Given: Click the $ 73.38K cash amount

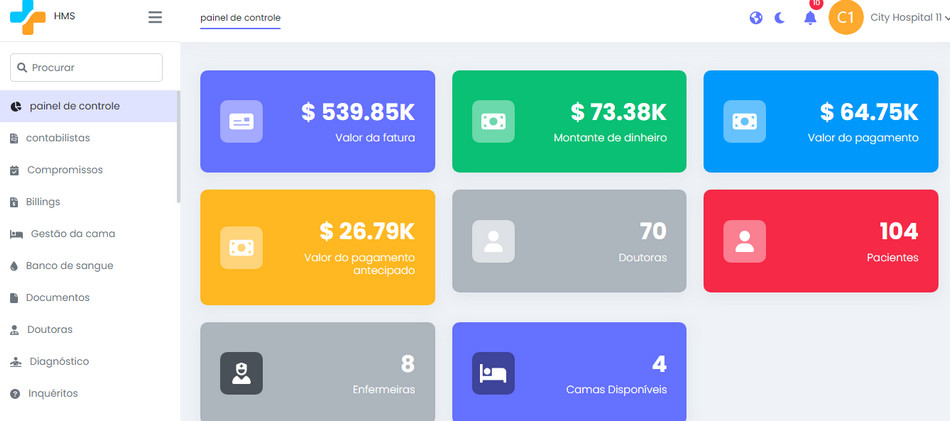Looking at the screenshot, I should [x=619, y=112].
